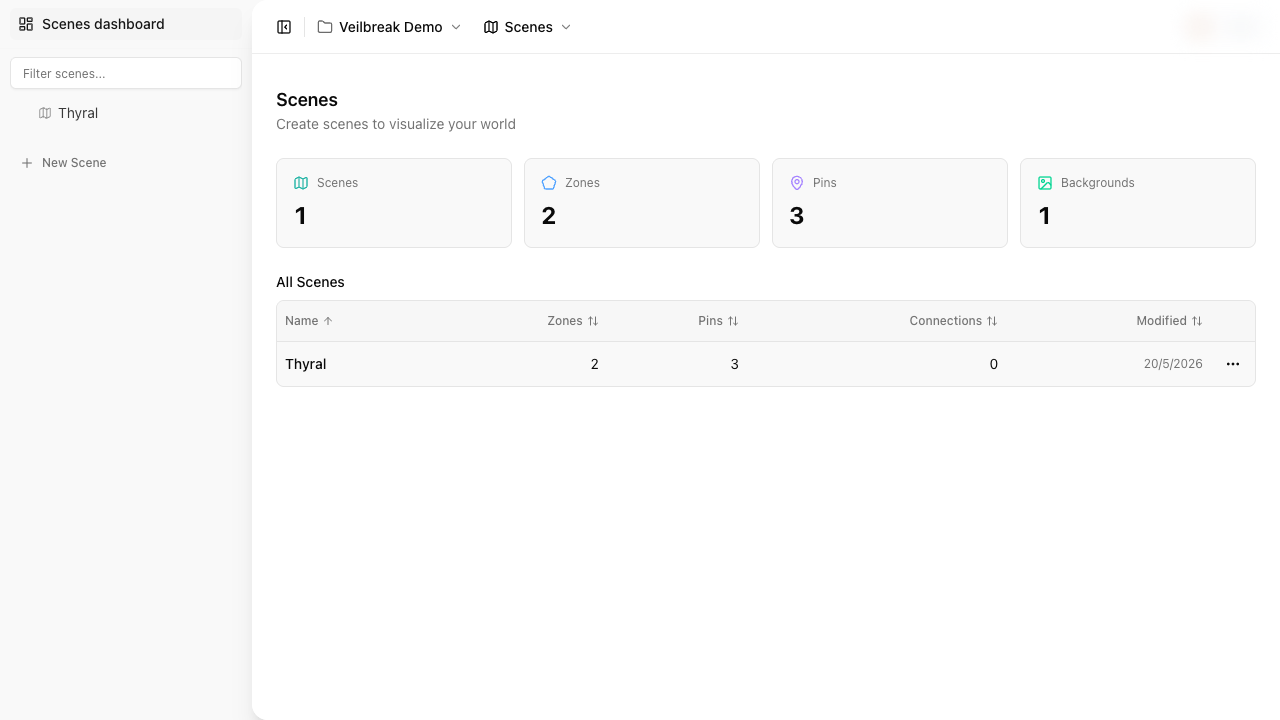Open the Veilbreak Demo project dropdown

(x=390, y=27)
